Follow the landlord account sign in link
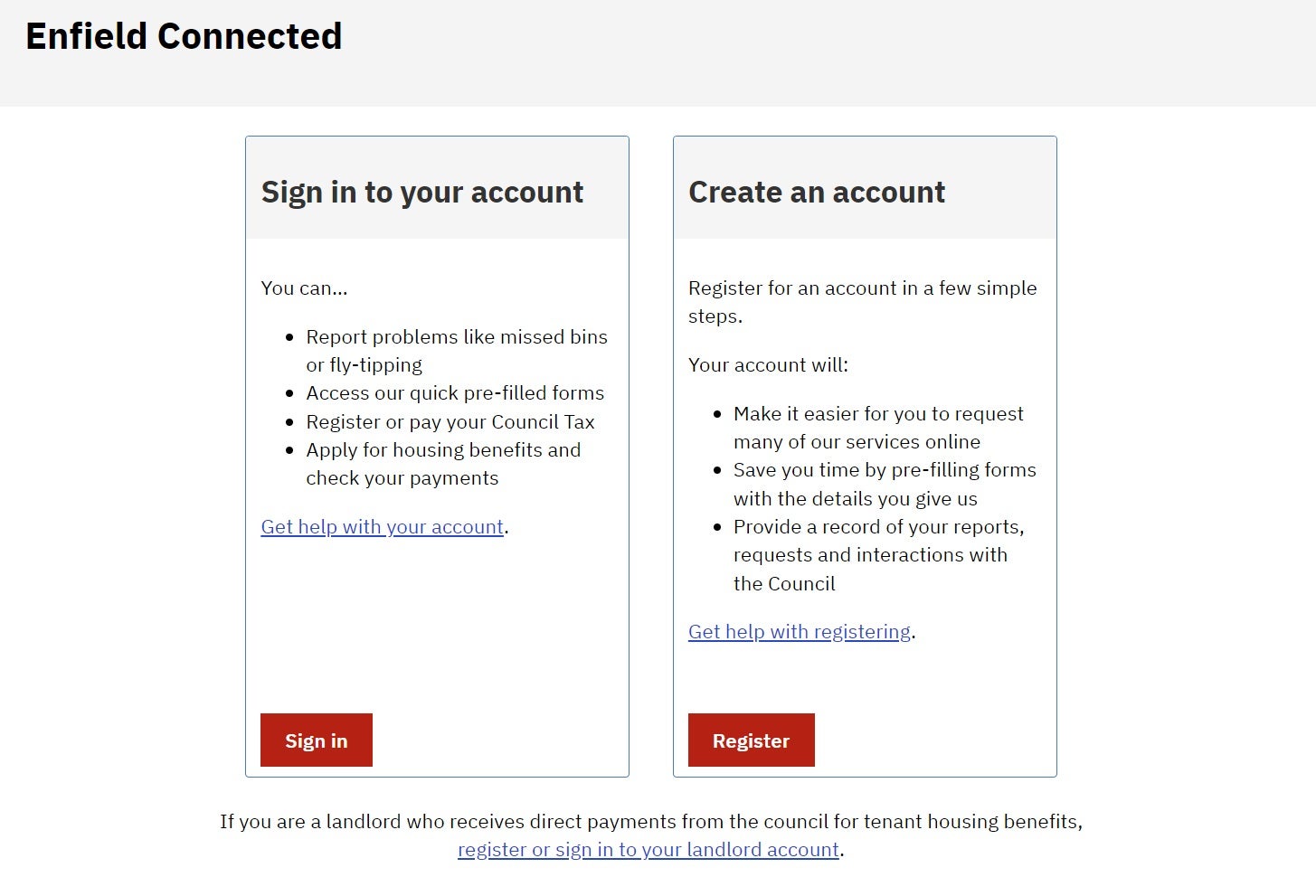 tap(648, 849)
